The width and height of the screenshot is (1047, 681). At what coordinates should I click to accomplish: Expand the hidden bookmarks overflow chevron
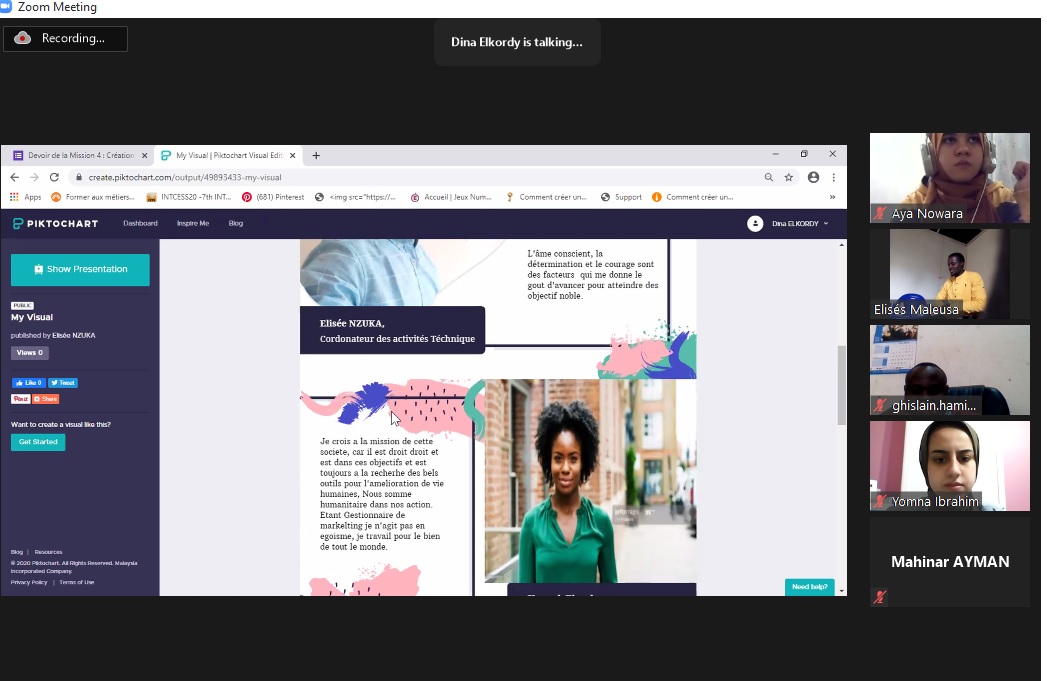tap(832, 197)
